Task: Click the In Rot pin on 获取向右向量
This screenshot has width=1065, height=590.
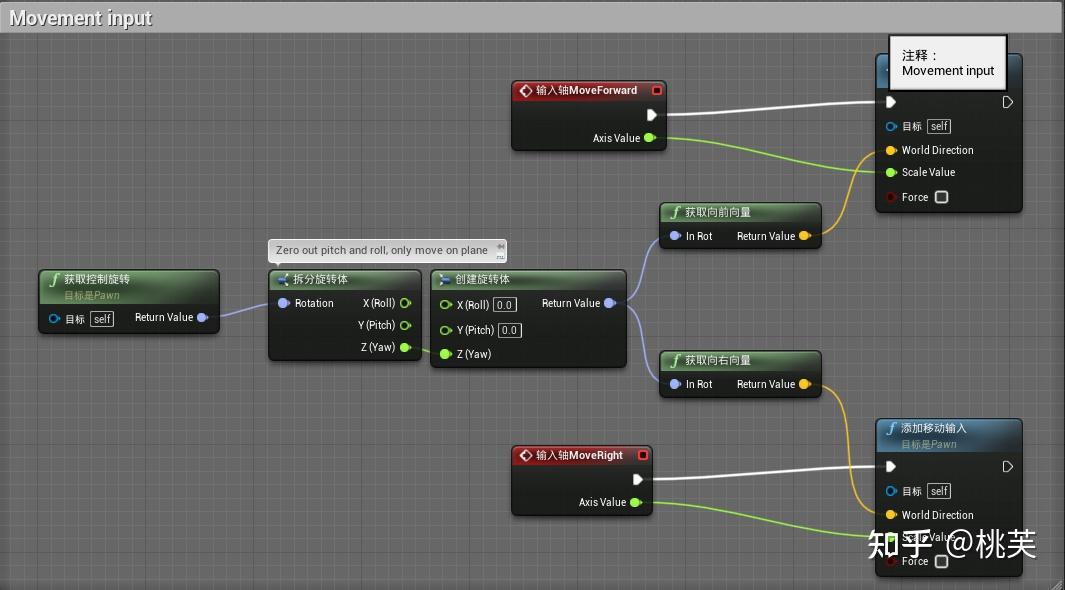Action: [x=673, y=384]
